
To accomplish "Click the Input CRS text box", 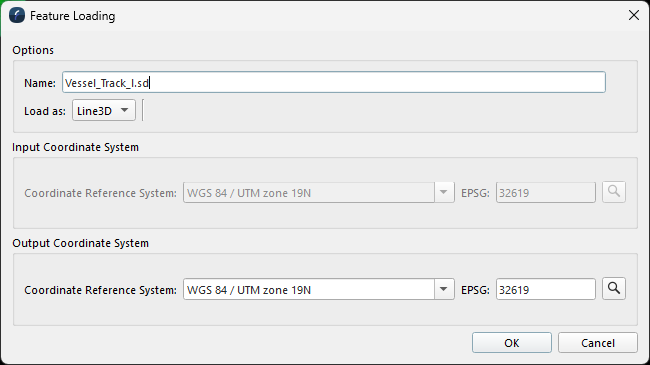I will tap(309, 192).
